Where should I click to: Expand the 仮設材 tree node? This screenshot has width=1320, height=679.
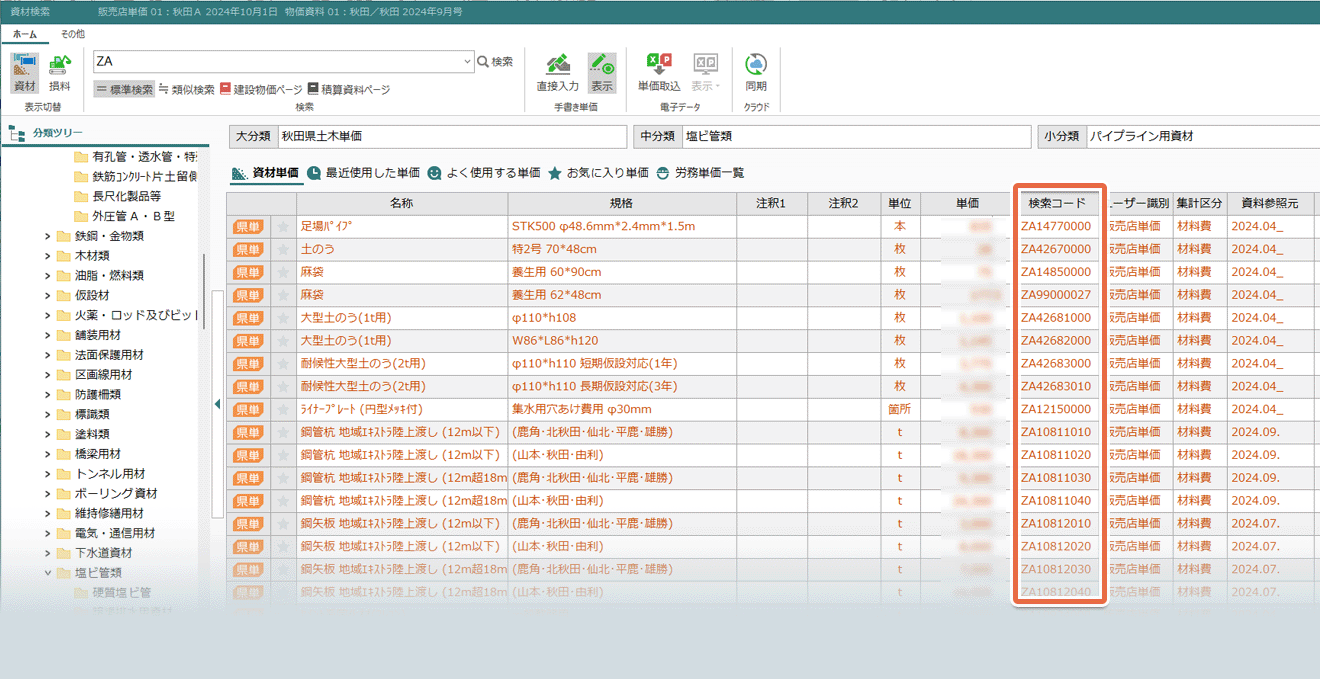pyautogui.click(x=48, y=296)
